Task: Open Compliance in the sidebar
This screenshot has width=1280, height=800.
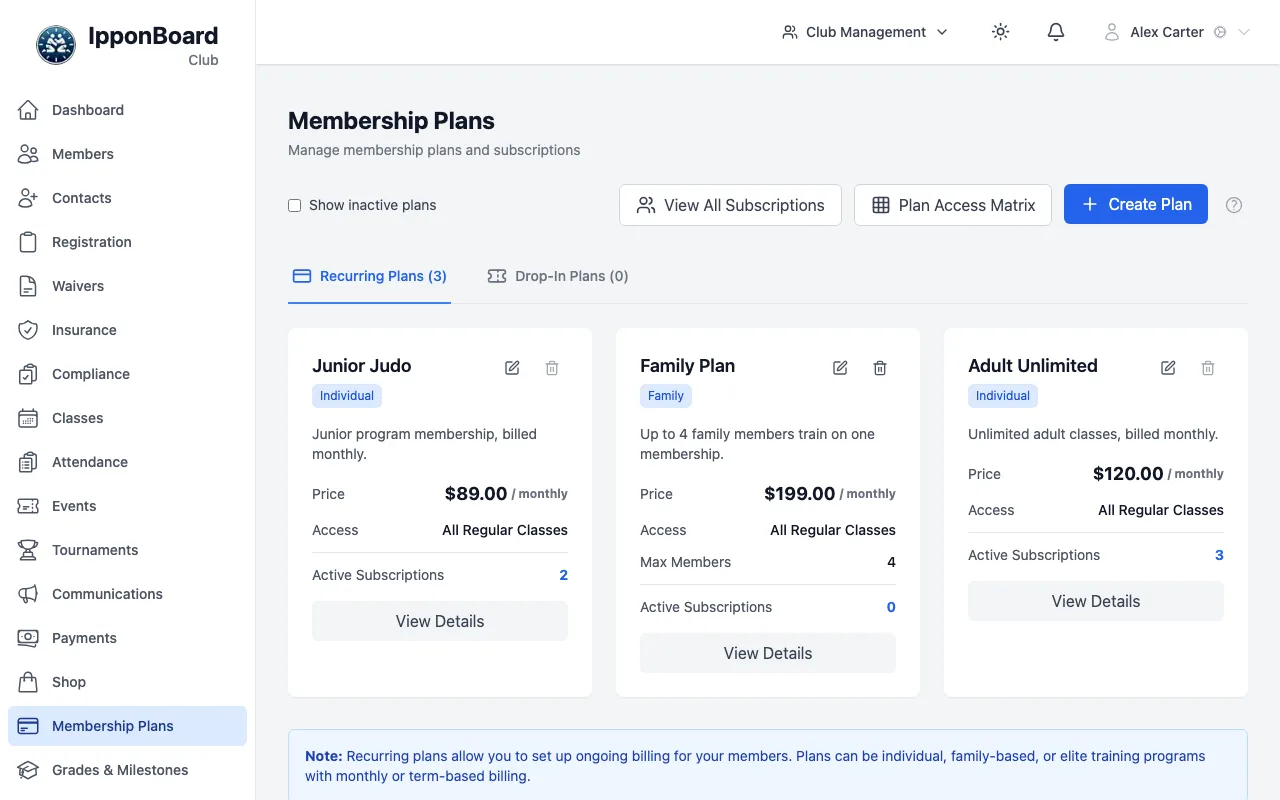Action: point(127,374)
